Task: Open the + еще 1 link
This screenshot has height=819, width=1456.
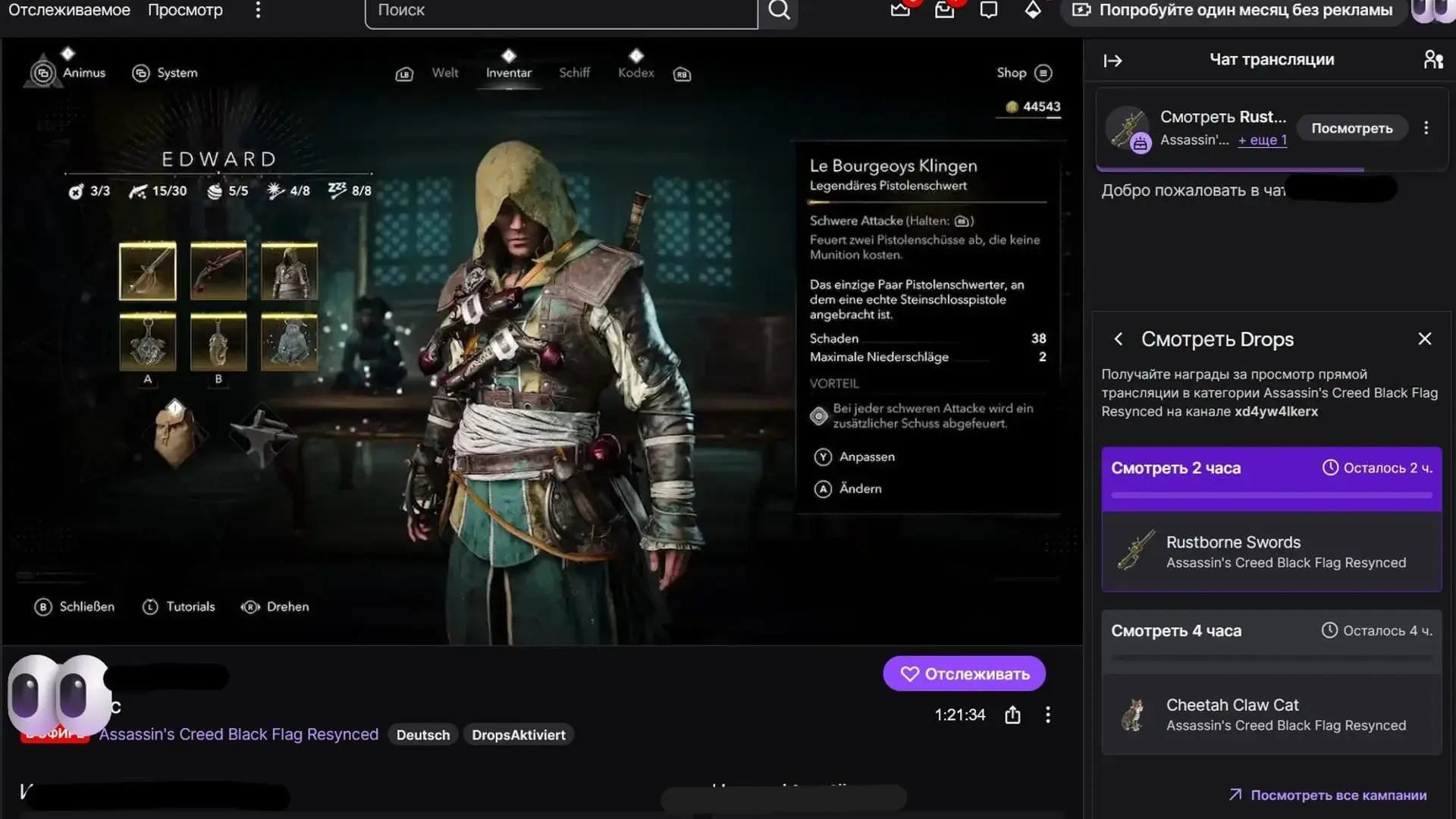Action: [x=1262, y=140]
